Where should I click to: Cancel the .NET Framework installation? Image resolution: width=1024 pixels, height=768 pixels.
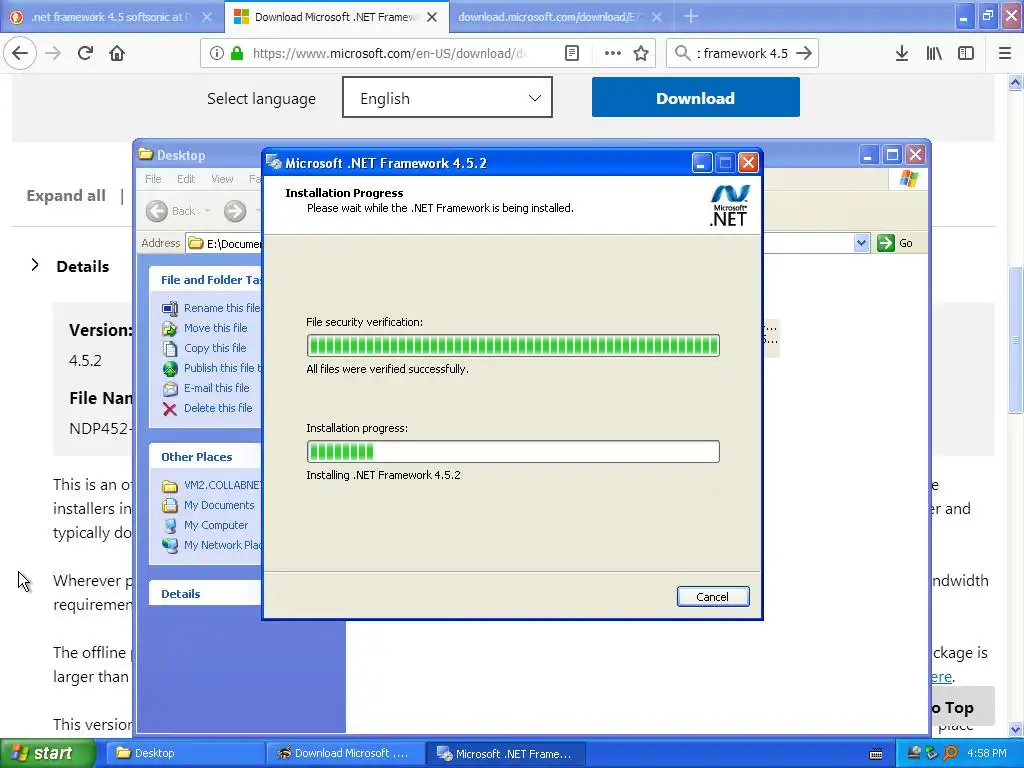712,596
